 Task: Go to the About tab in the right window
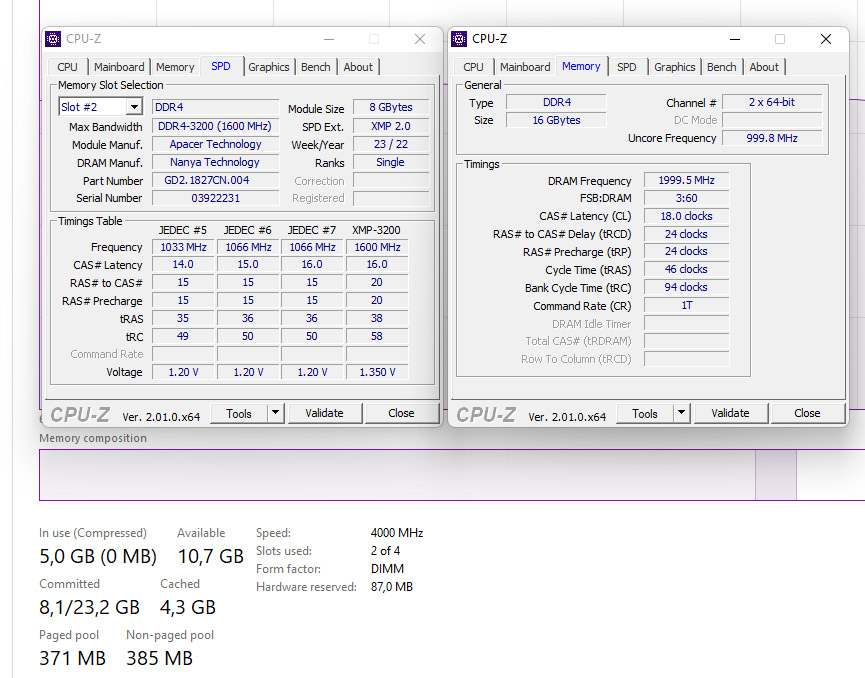coord(764,67)
